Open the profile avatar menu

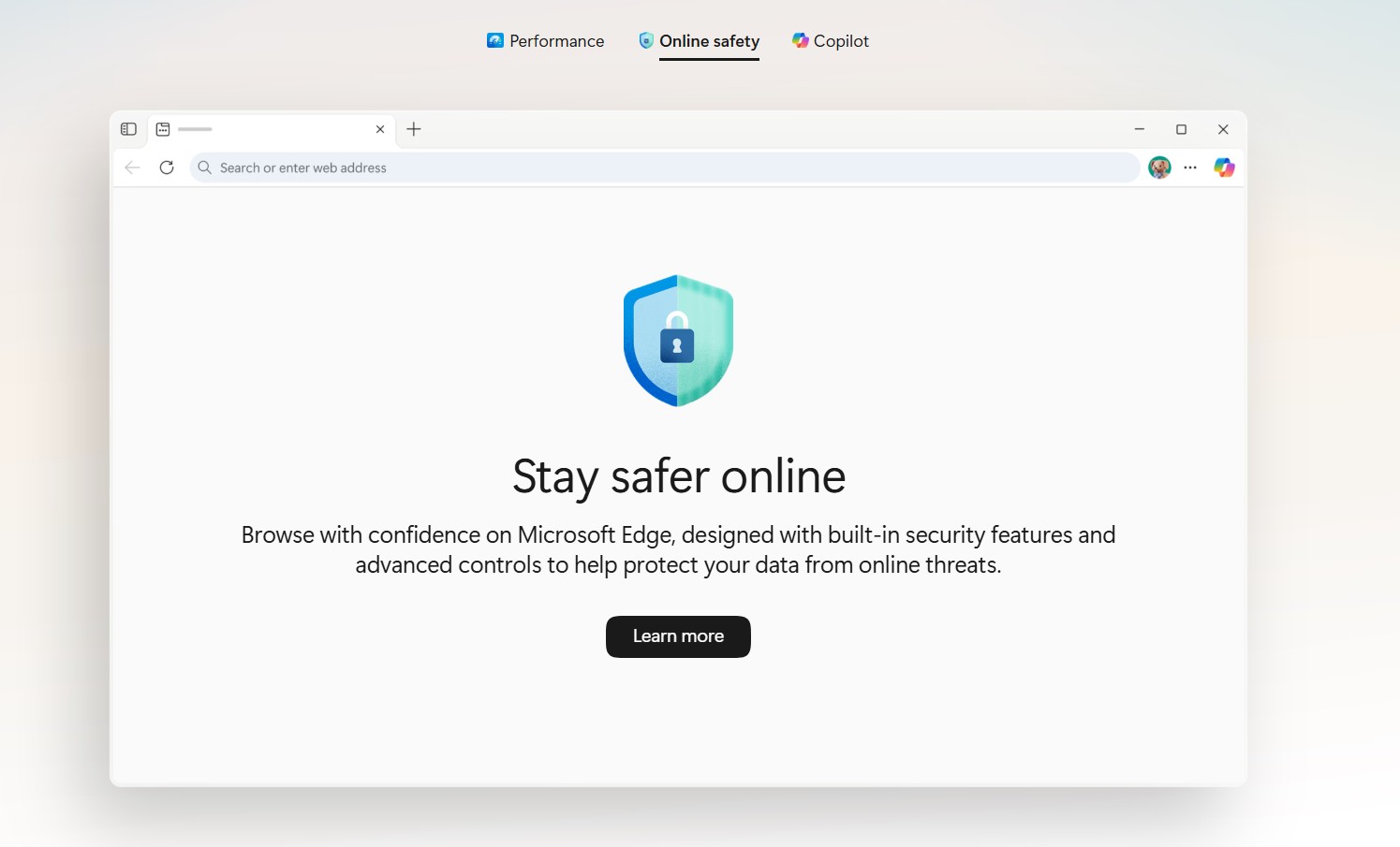[1159, 168]
